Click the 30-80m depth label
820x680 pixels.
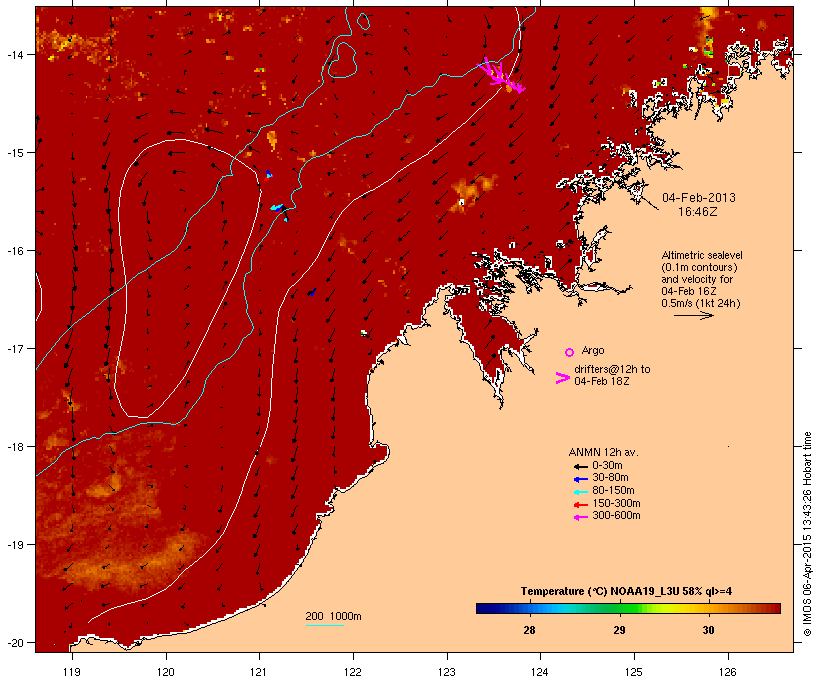tap(610, 478)
